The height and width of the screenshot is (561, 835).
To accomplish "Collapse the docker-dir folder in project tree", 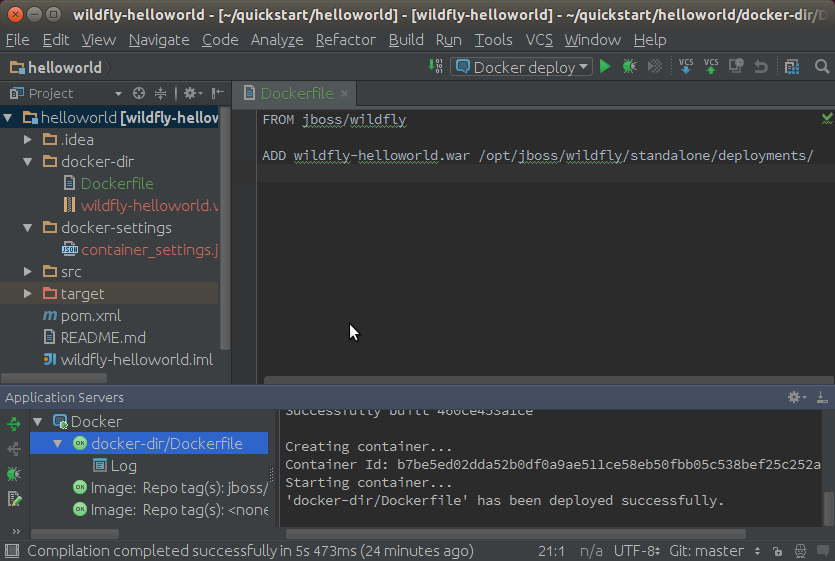I will (x=28, y=162).
